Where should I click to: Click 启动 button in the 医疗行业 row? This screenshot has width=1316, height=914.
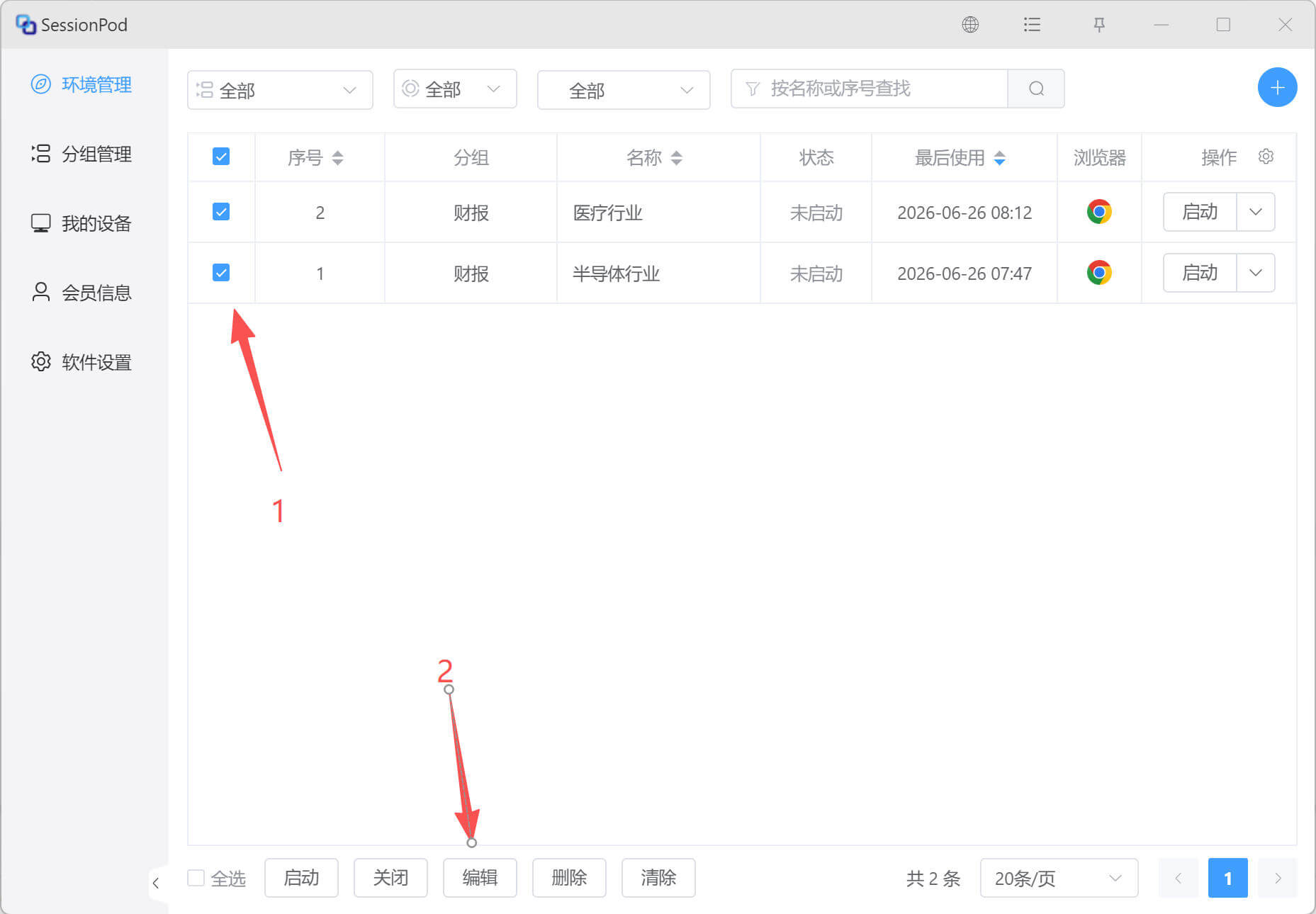(x=1200, y=212)
